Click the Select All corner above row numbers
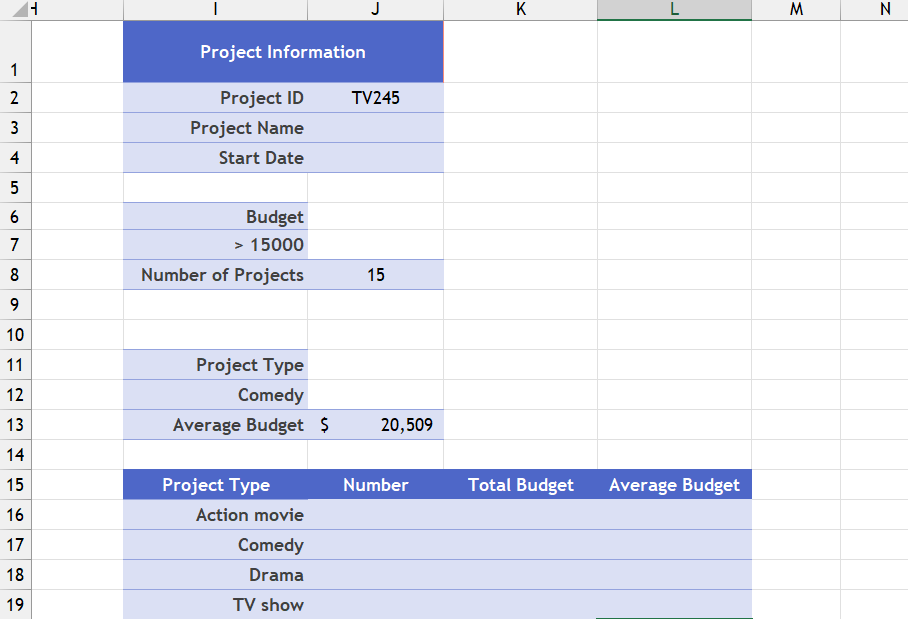The width and height of the screenshot is (908, 619). point(15,10)
